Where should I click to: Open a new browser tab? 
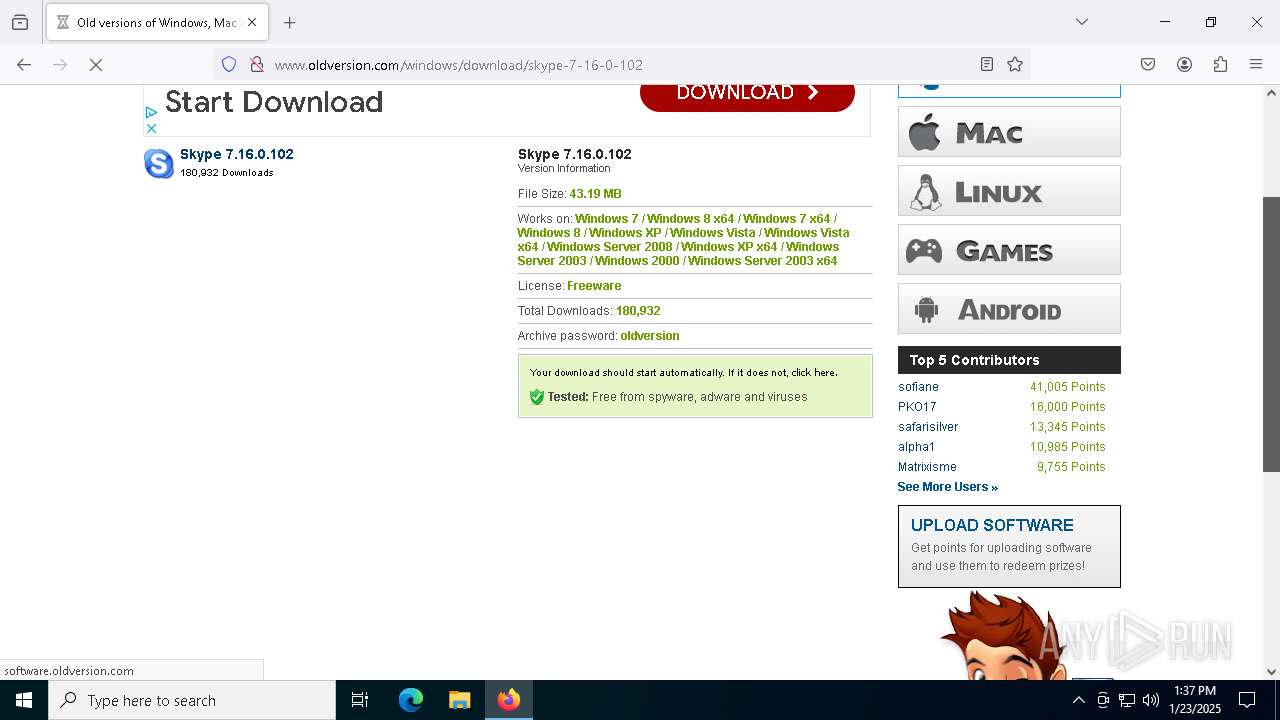click(290, 22)
